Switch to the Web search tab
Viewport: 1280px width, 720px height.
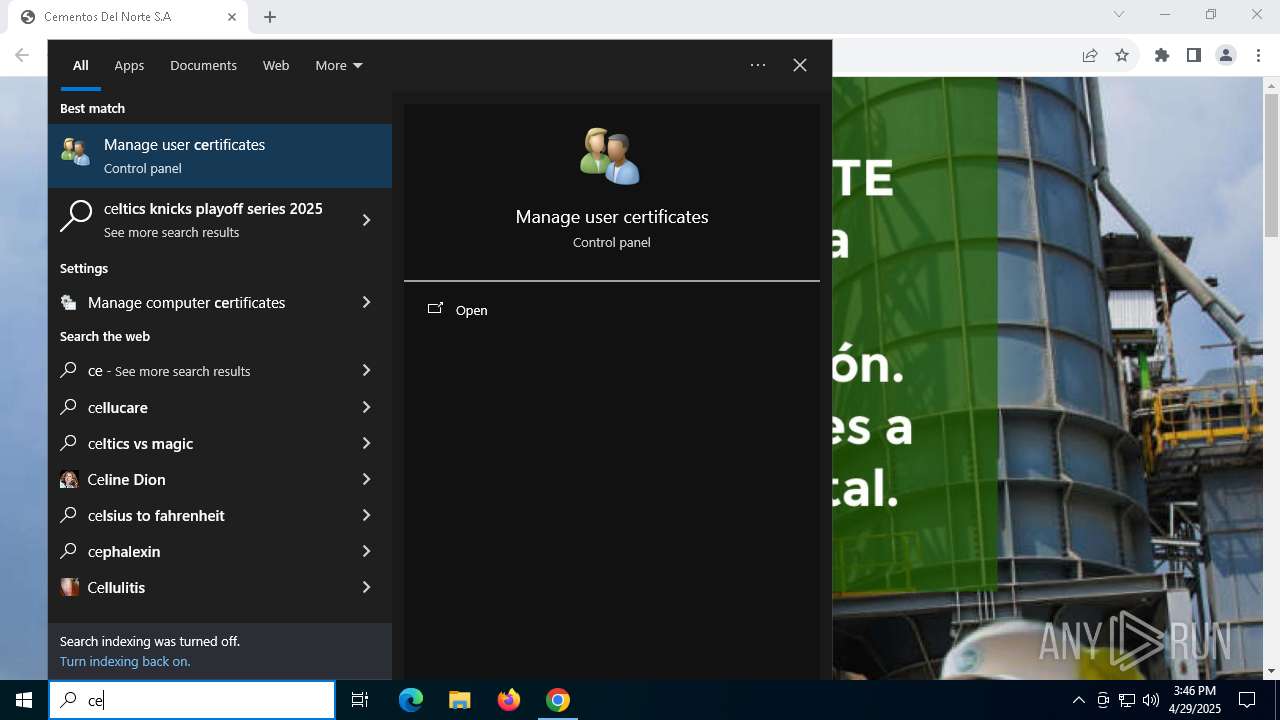276,65
